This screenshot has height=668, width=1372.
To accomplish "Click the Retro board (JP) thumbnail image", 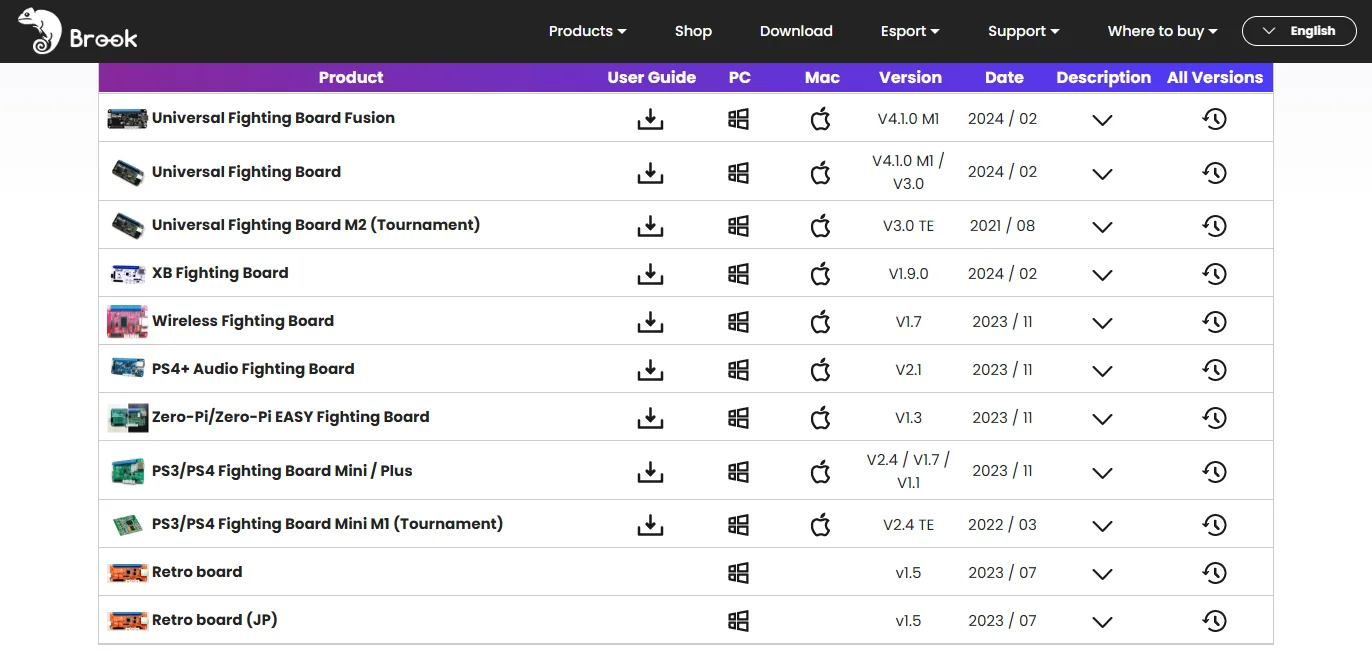I will point(127,620).
